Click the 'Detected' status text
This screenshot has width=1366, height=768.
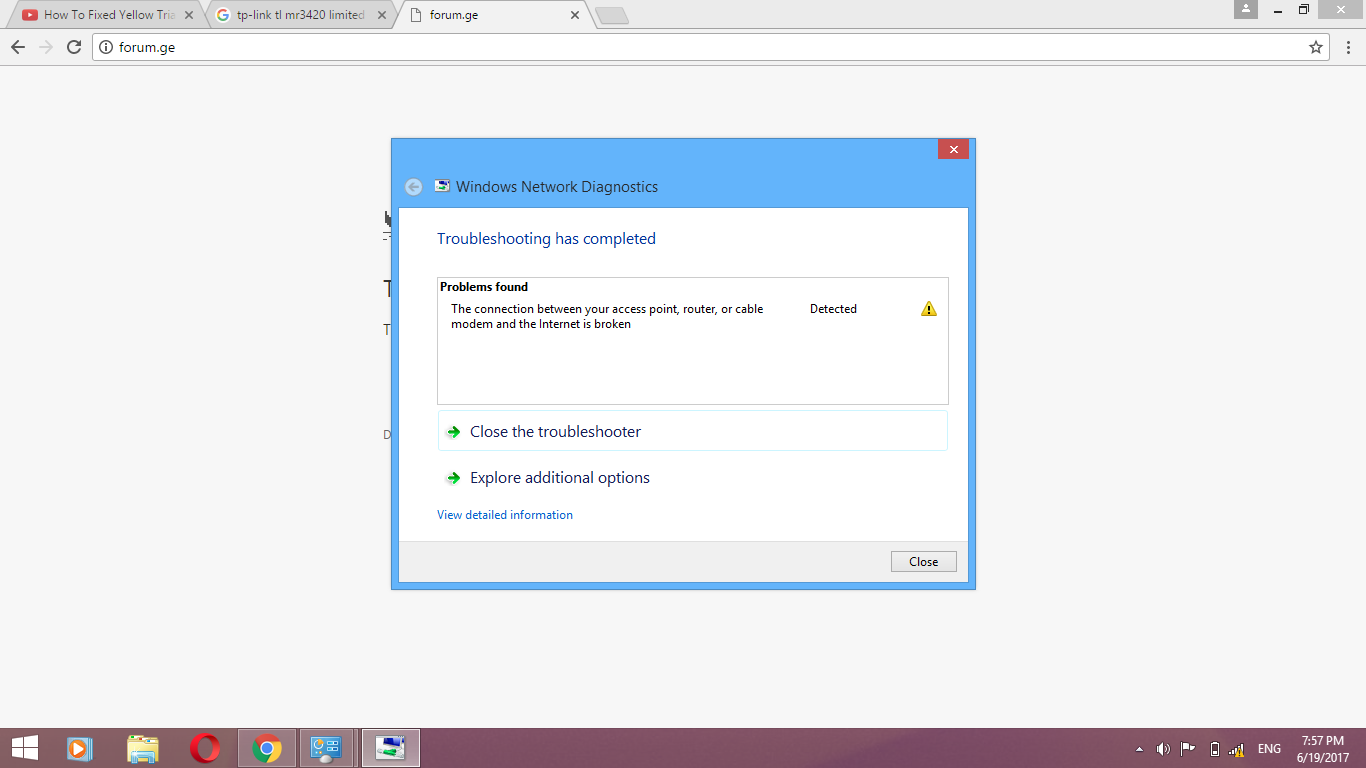click(833, 309)
